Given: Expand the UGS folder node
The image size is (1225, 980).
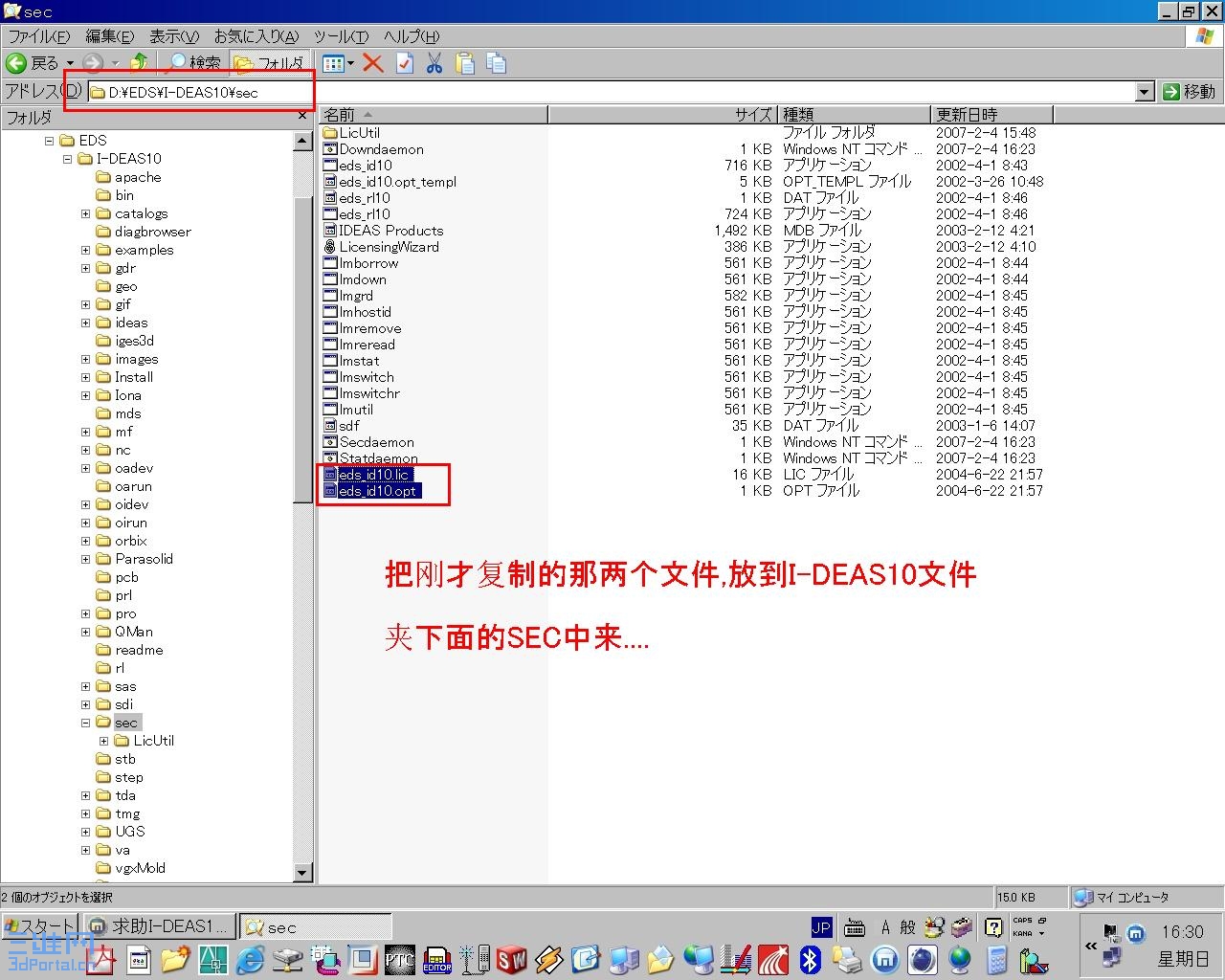Looking at the screenshot, I should (x=86, y=832).
